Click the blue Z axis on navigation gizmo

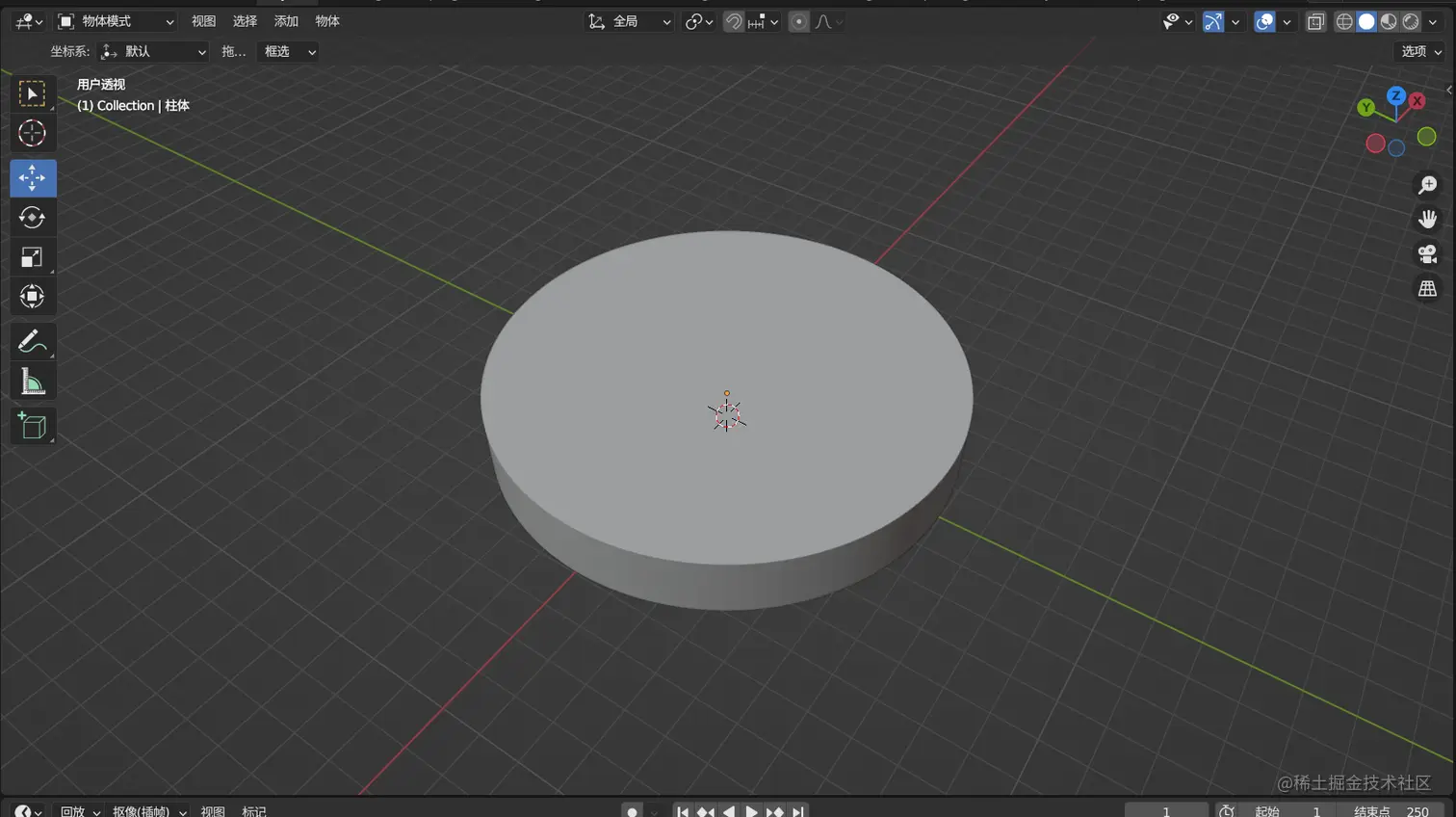pyautogui.click(x=1395, y=95)
